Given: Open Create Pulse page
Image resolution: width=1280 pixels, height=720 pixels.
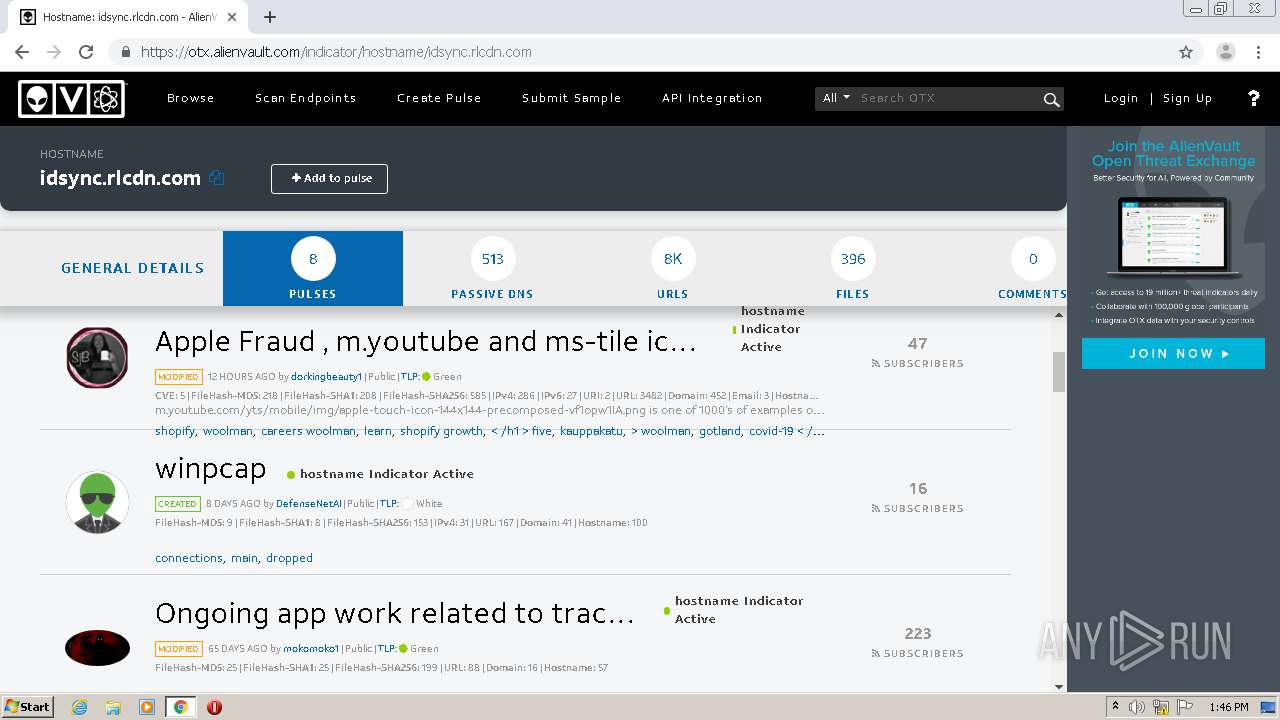Looking at the screenshot, I should coord(439,98).
